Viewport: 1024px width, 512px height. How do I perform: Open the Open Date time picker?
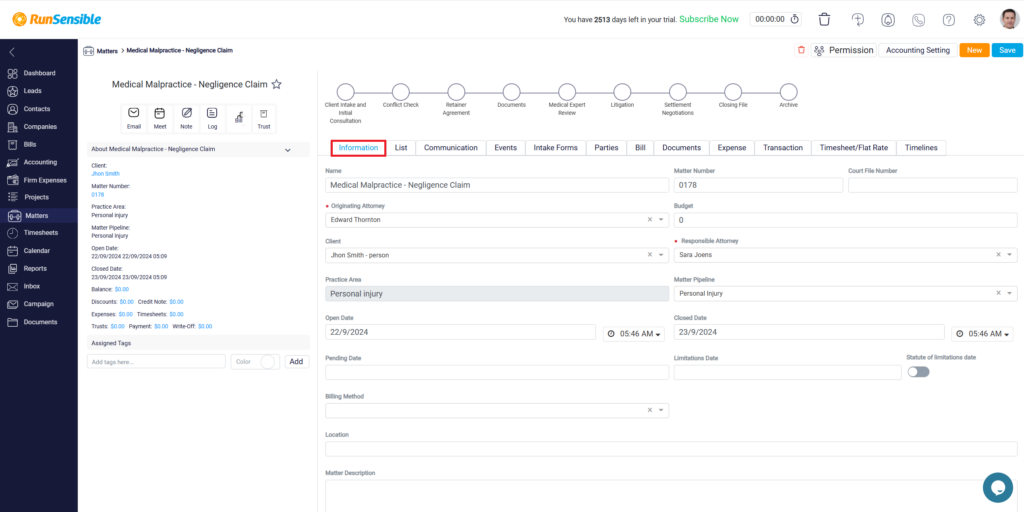click(633, 334)
